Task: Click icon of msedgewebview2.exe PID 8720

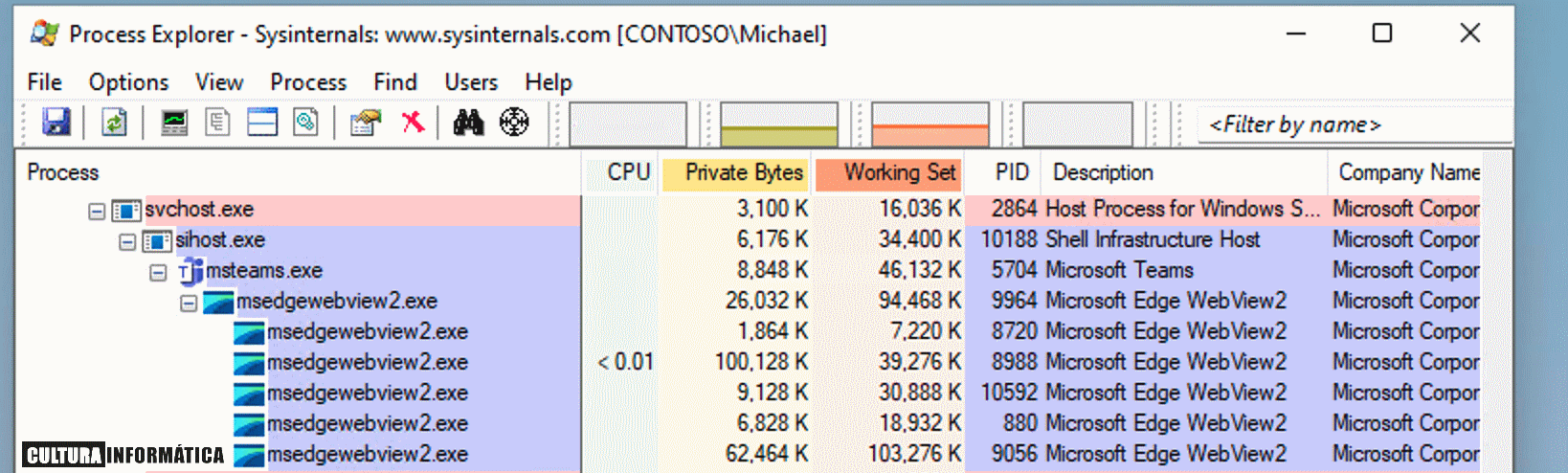Action: click(249, 333)
